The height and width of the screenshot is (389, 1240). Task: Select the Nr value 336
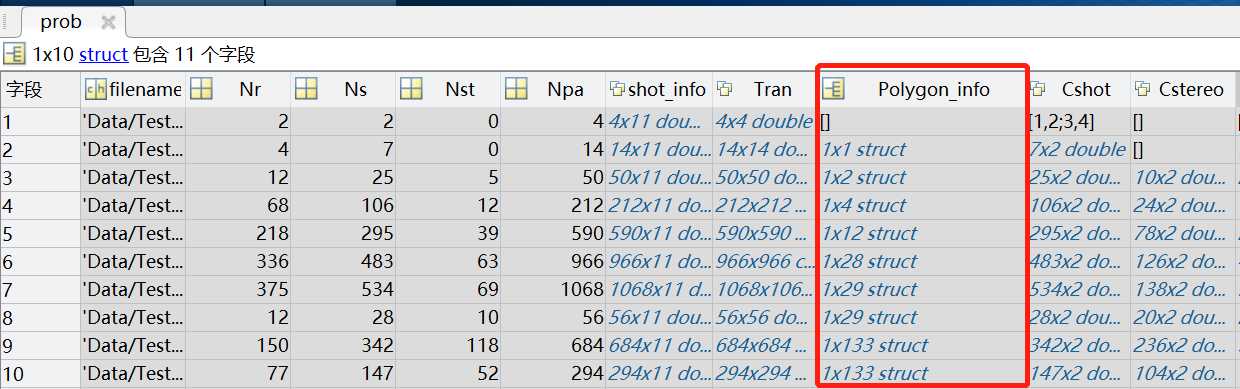(x=239, y=261)
